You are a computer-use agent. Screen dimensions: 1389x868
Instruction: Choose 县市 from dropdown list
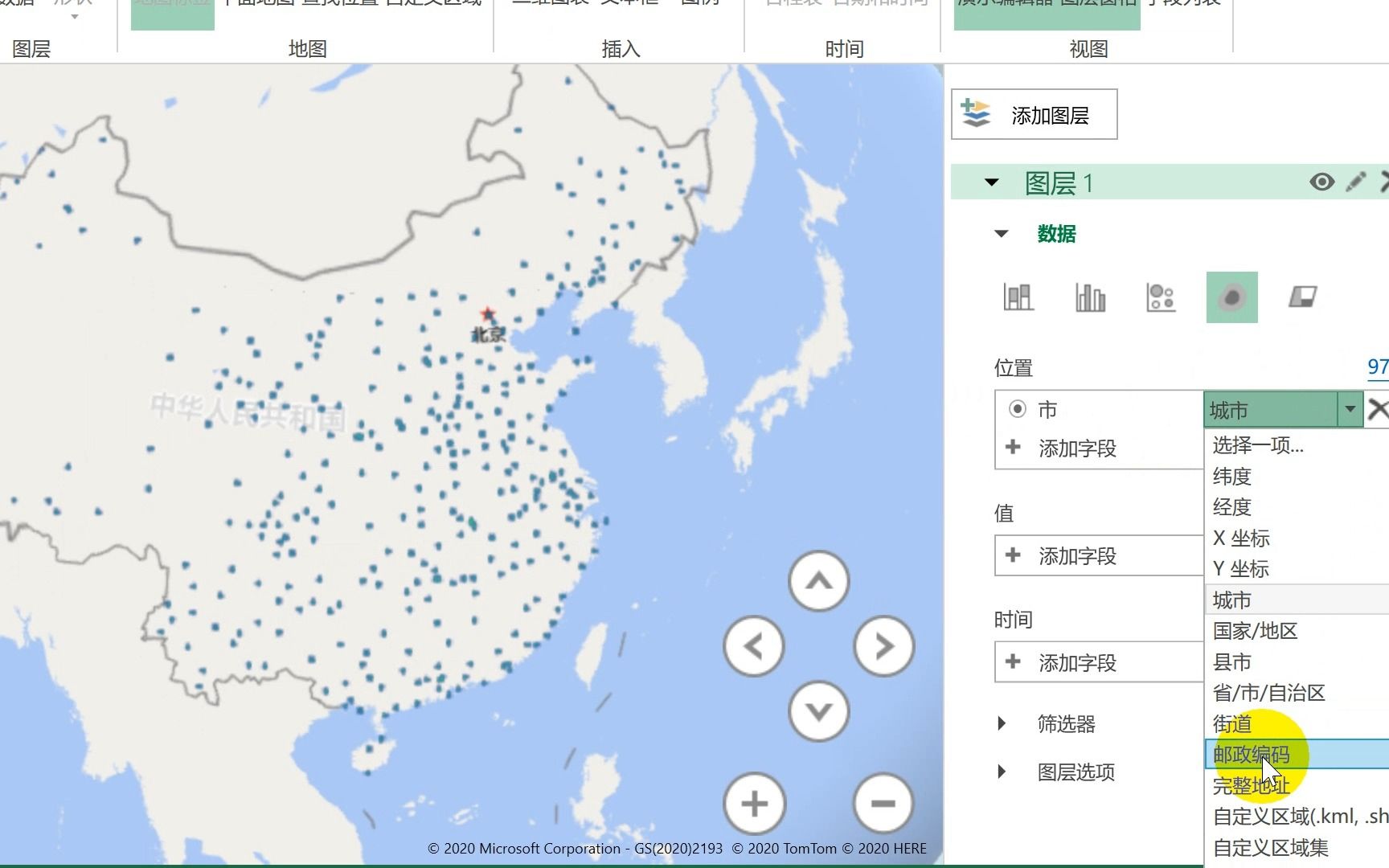click(1297, 662)
